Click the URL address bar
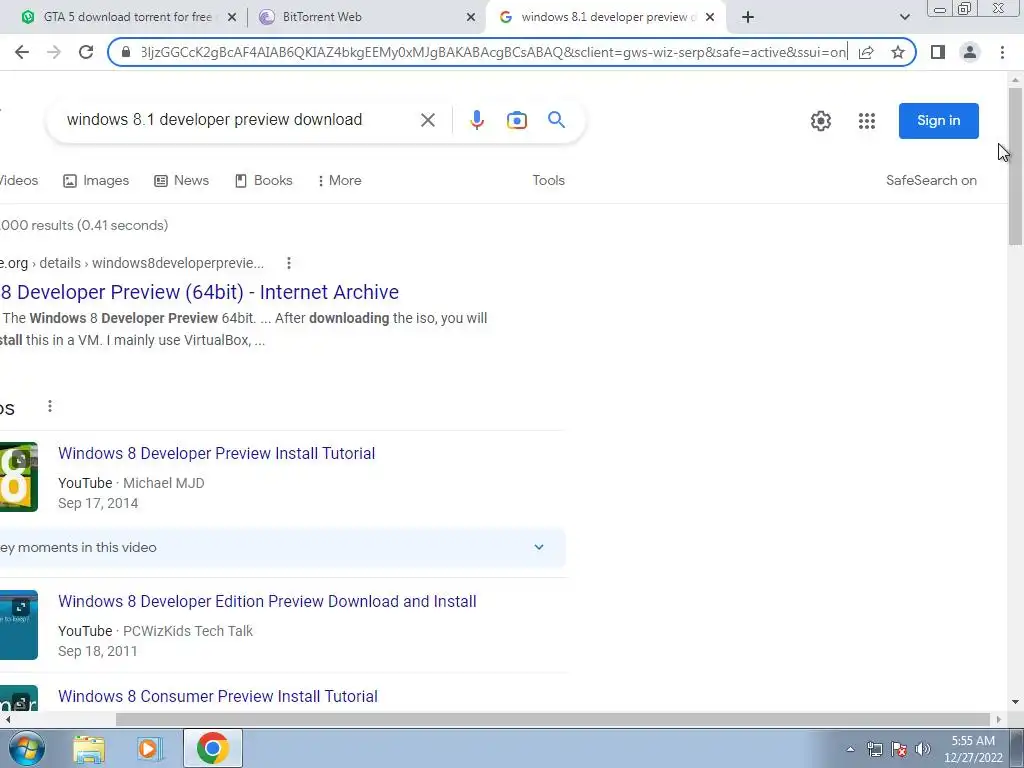 [493, 52]
